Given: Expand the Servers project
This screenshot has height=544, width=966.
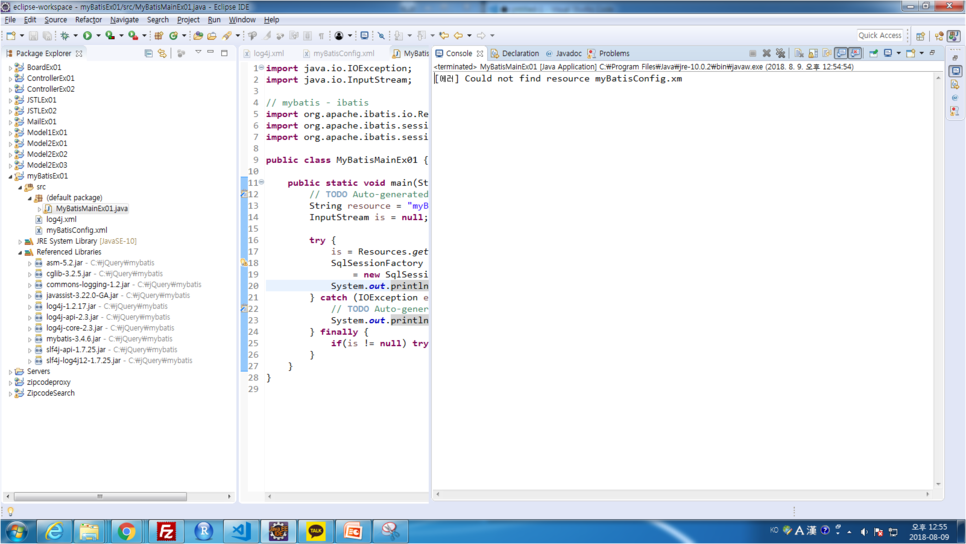Looking at the screenshot, I should (x=10, y=371).
